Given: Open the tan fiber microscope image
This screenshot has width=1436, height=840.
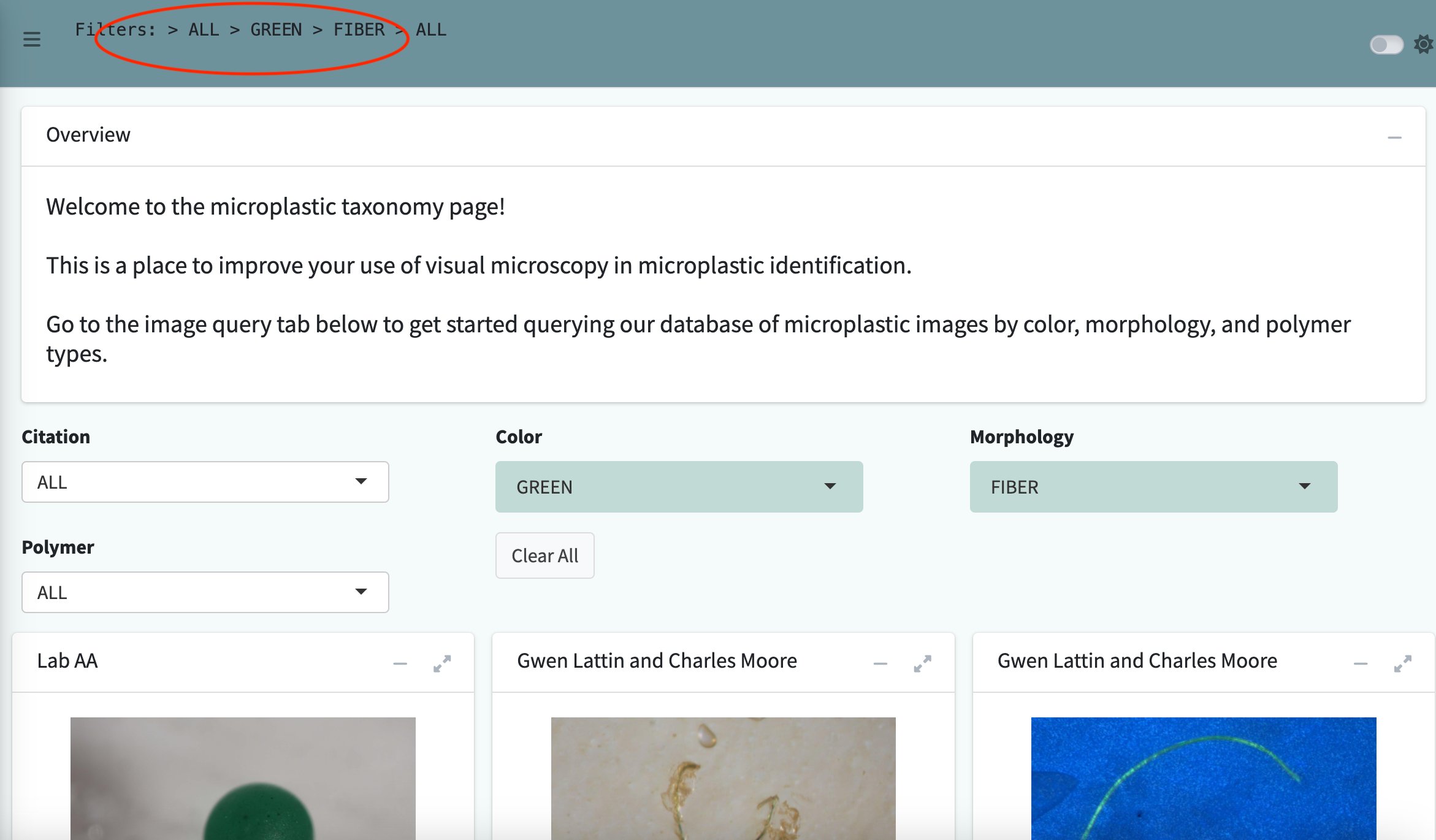Looking at the screenshot, I should pyautogui.click(x=724, y=779).
